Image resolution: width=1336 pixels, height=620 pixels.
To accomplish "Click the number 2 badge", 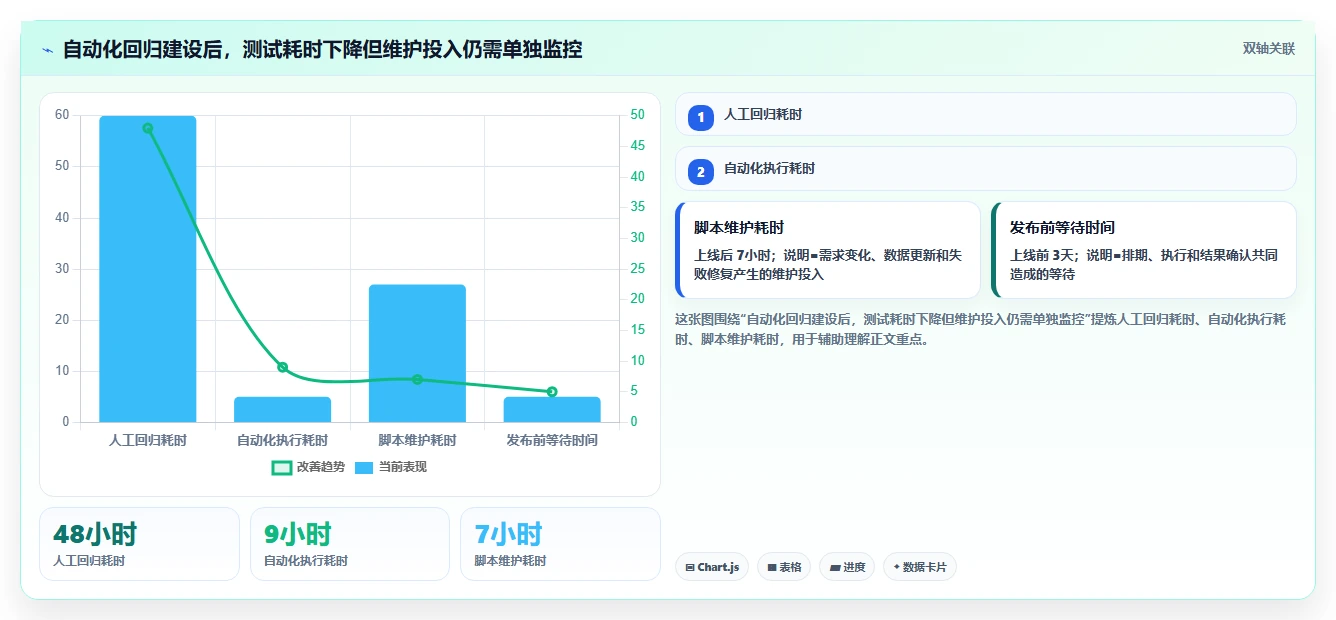I will click(701, 171).
